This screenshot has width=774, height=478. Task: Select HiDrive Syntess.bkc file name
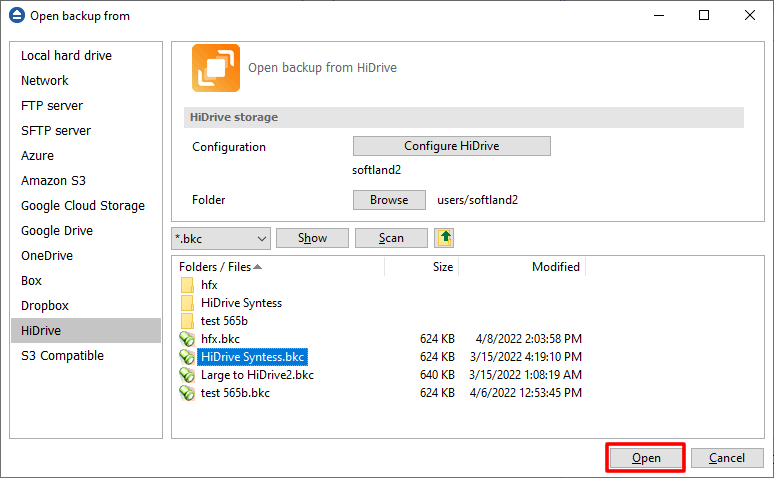point(252,357)
